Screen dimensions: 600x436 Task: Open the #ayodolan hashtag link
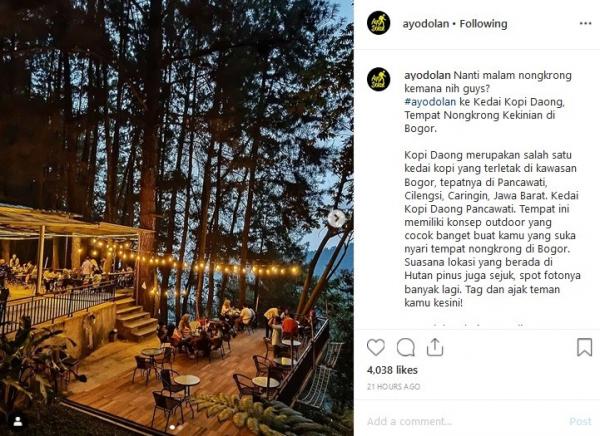click(430, 102)
